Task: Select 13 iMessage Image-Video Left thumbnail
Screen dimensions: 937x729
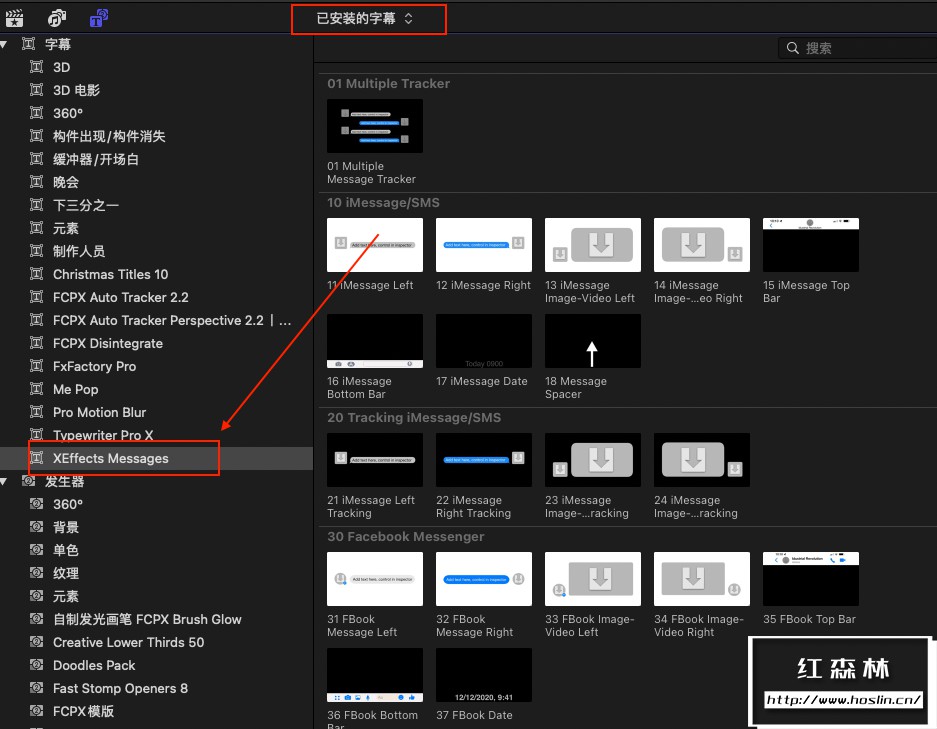Action: point(593,245)
